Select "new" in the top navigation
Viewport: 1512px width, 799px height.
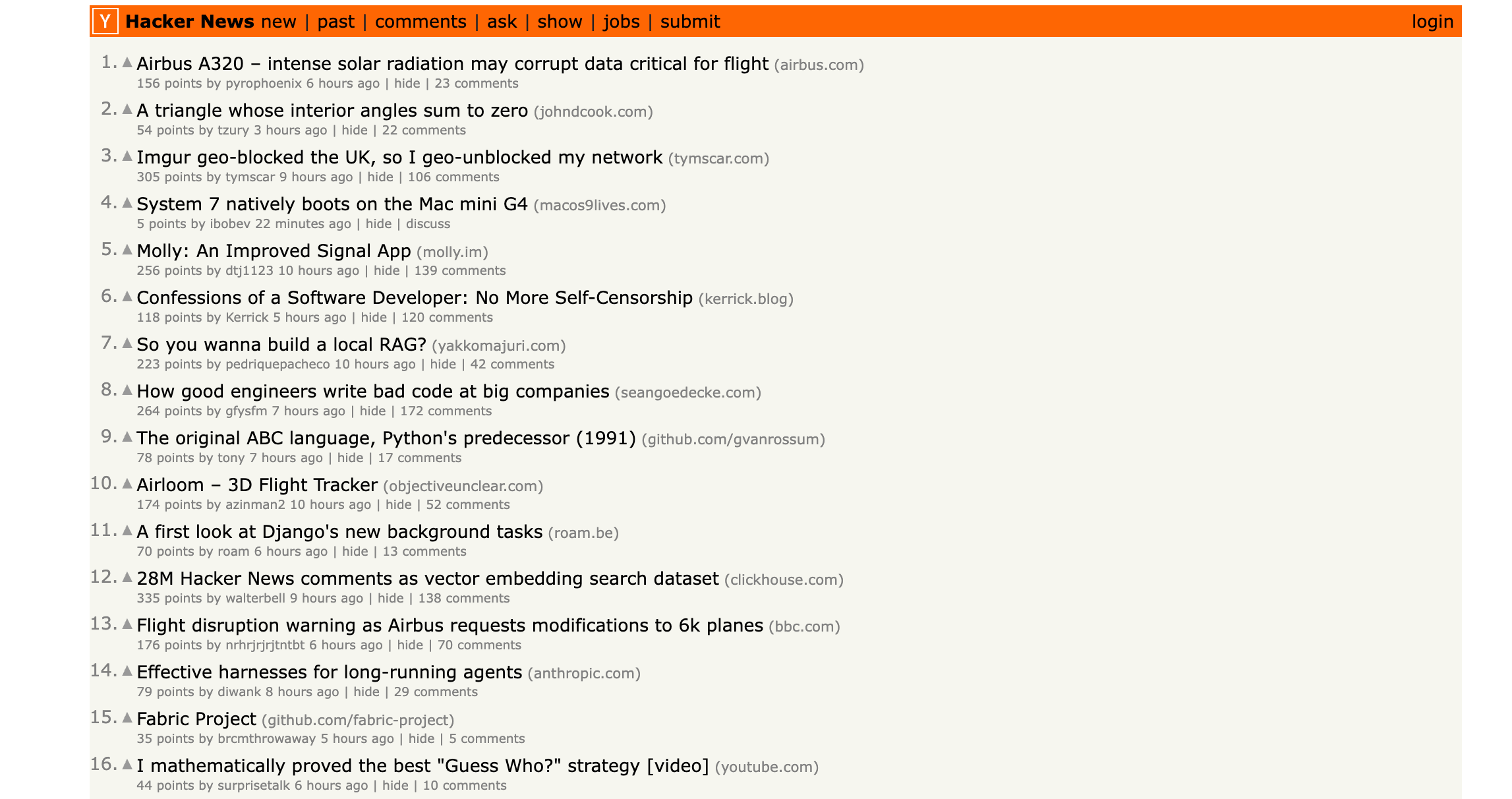coord(277,20)
